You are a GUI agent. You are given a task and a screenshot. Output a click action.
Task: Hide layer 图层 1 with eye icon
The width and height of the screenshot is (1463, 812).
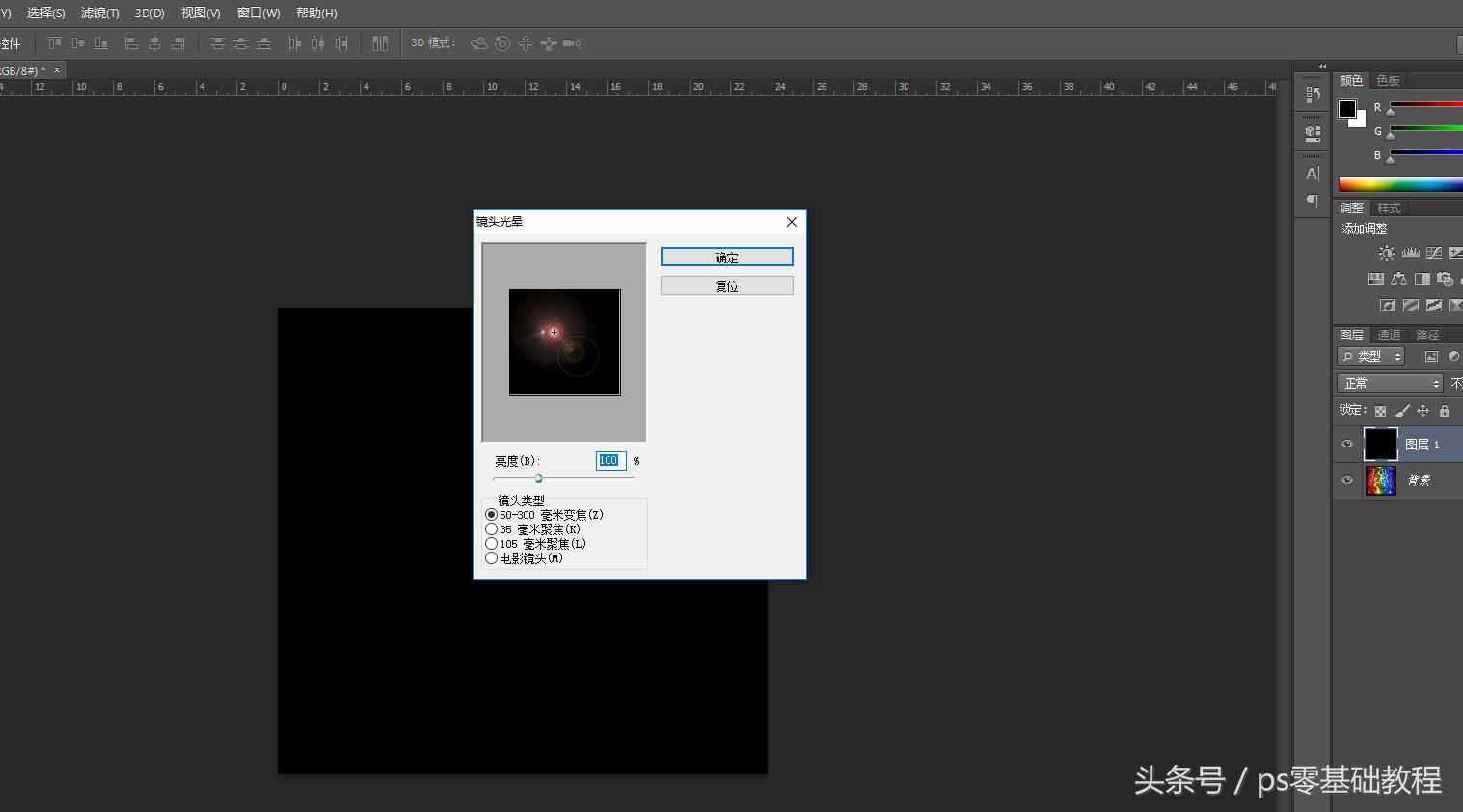pyautogui.click(x=1347, y=445)
